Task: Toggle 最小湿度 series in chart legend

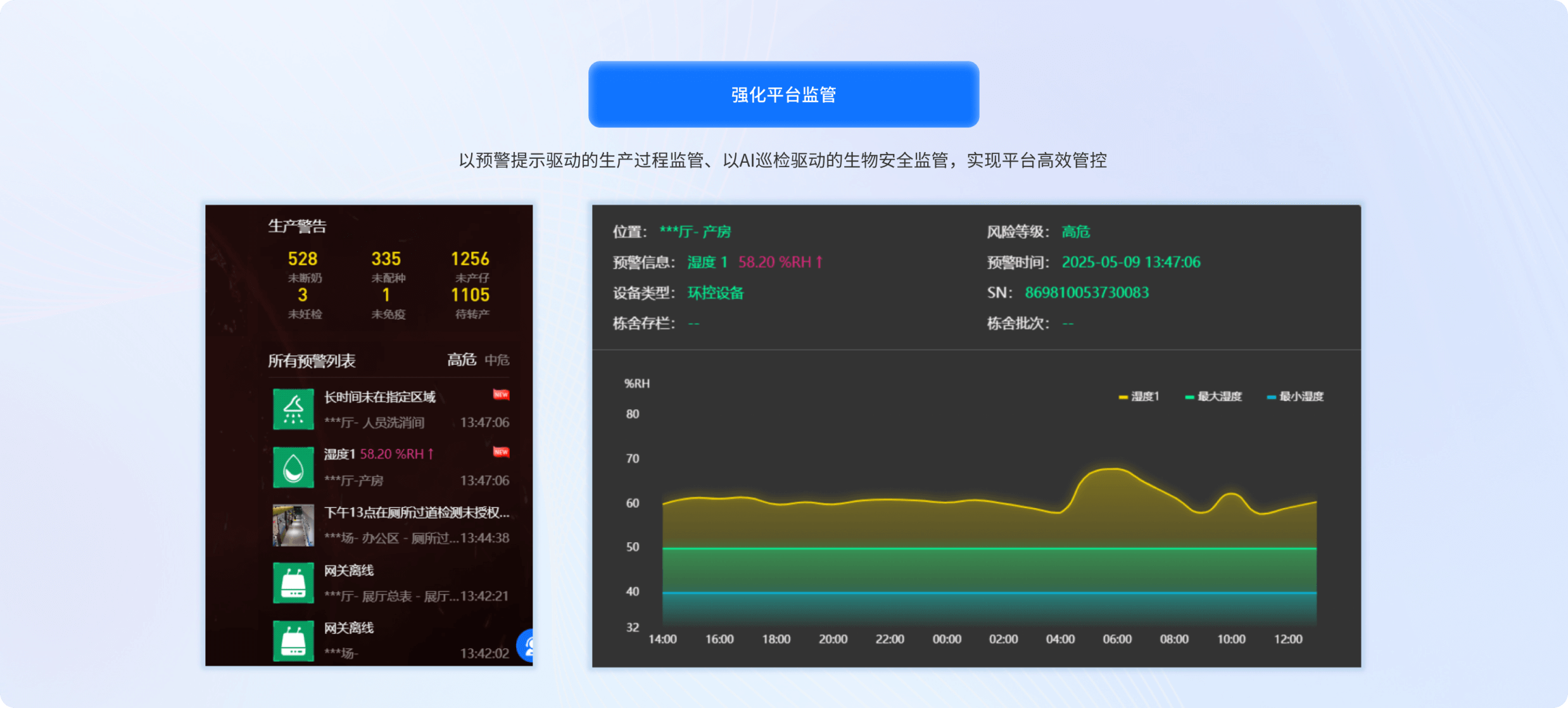Action: coord(1295,396)
